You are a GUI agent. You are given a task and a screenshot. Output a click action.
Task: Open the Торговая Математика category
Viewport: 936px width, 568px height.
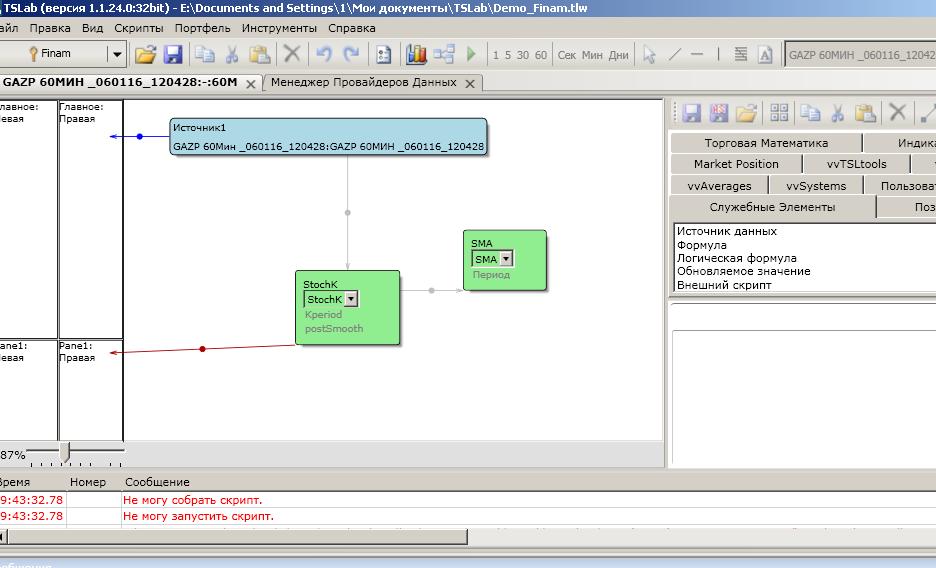coord(765,143)
